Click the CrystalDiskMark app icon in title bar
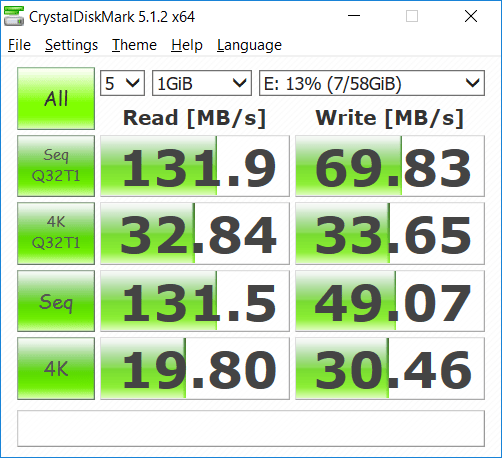The image size is (502, 458). click(14, 16)
